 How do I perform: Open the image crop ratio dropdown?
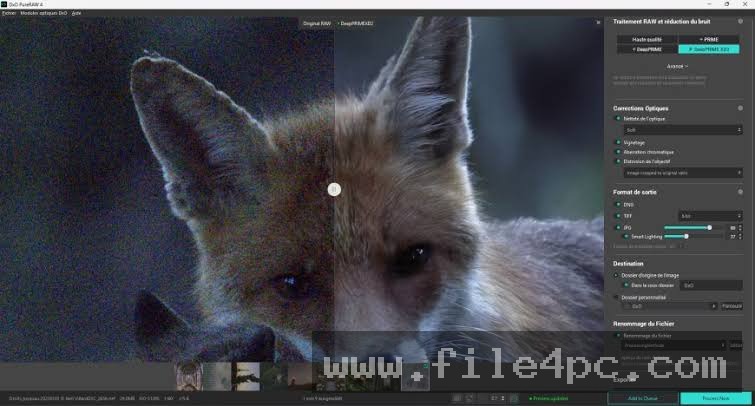tap(683, 173)
